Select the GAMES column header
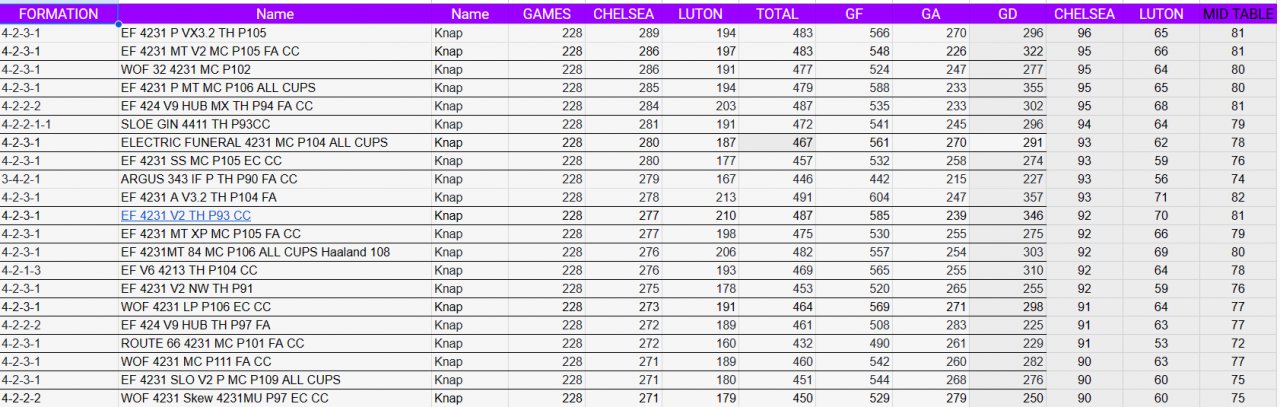This screenshot has height=407, width=1280. 547,14
